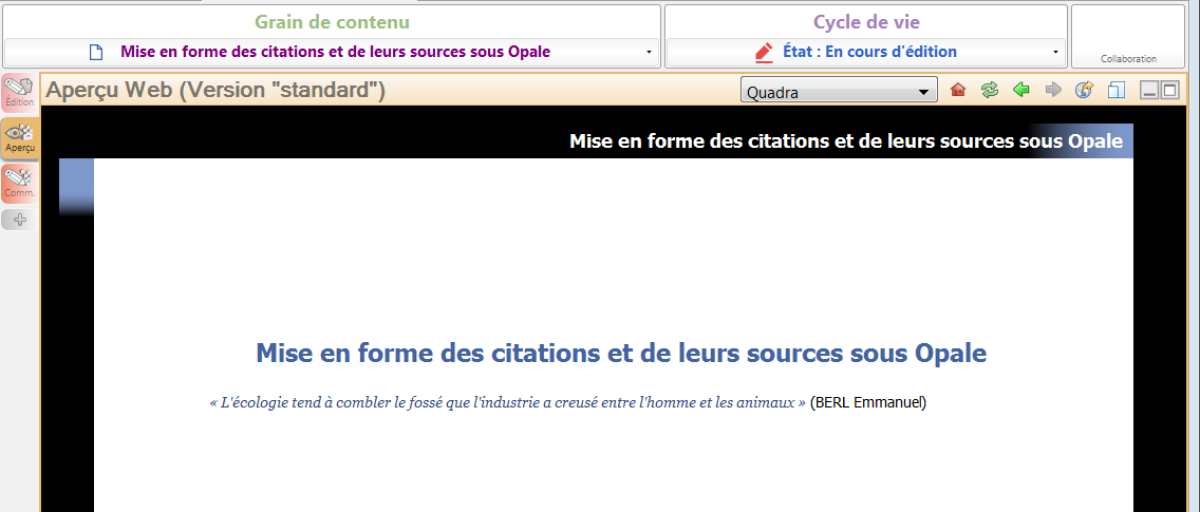1200x512 pixels.
Task: Click the red pencil editing state icon
Action: click(x=764, y=52)
